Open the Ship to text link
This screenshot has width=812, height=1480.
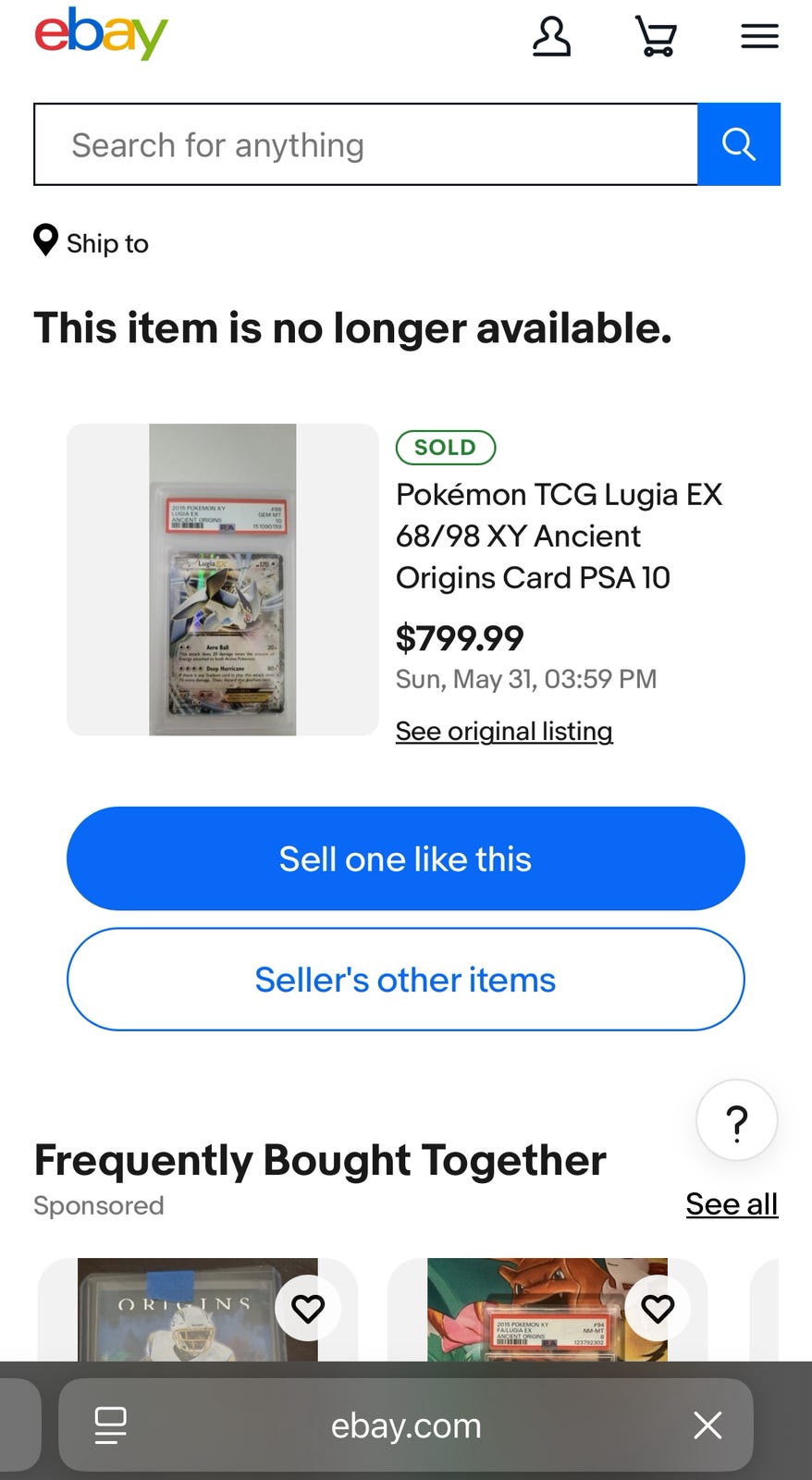pyautogui.click(x=107, y=243)
